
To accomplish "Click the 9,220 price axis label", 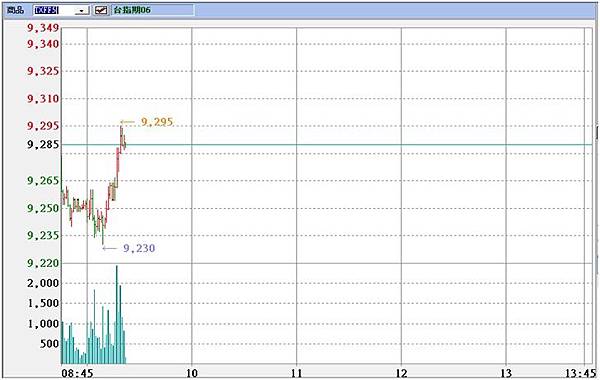I will [43, 263].
